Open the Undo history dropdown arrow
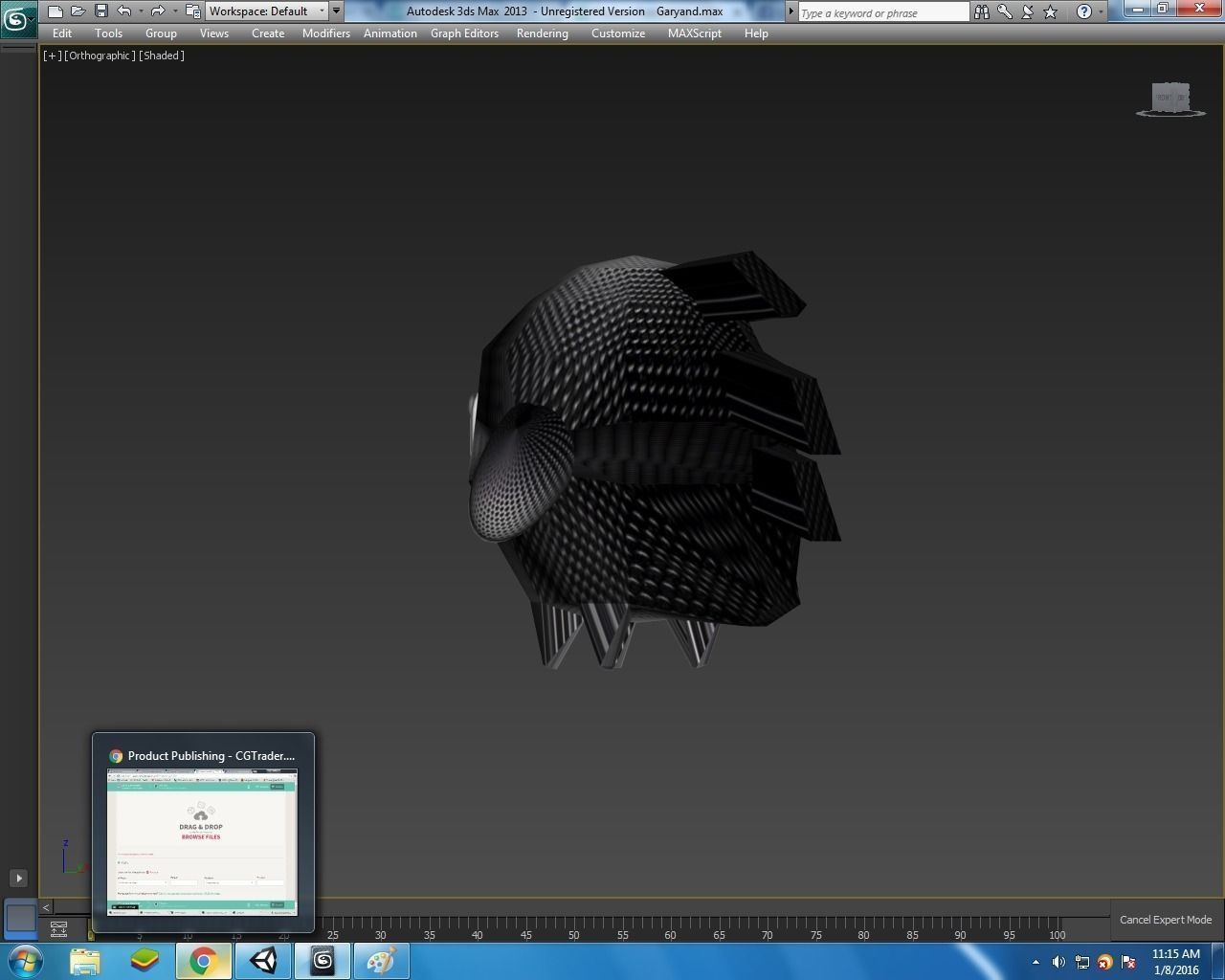The height and width of the screenshot is (980, 1225). click(141, 11)
